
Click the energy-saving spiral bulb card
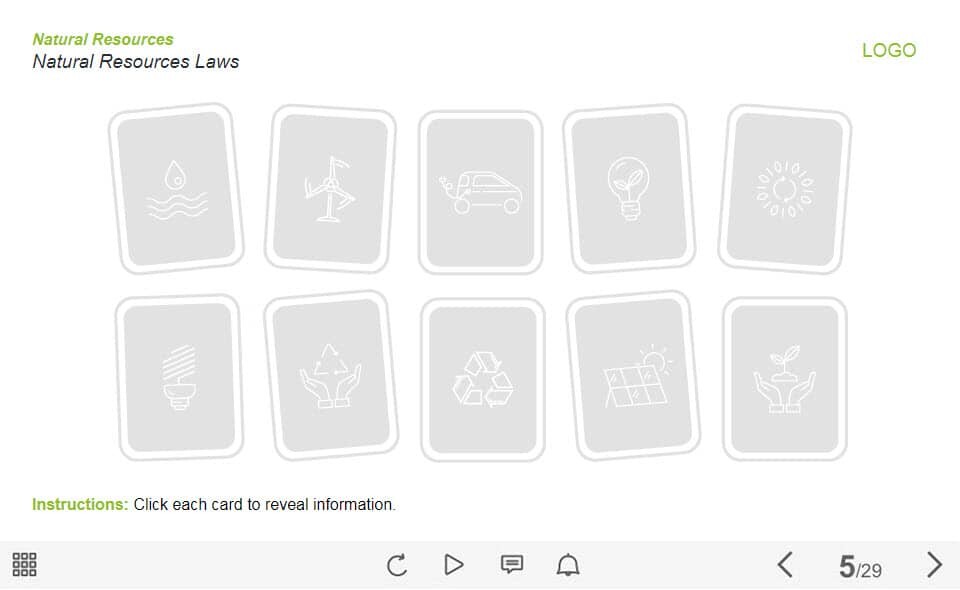(x=179, y=377)
